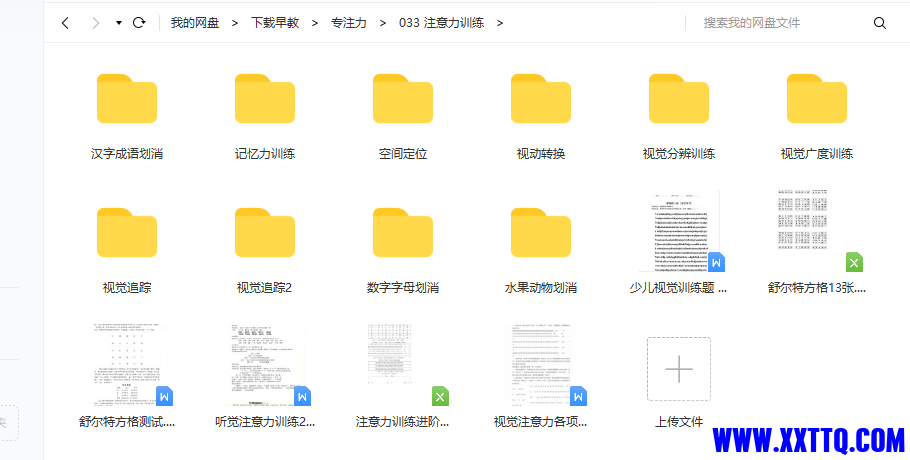Select the 少儿视觉训练题 Word document thumbnail

click(x=679, y=231)
